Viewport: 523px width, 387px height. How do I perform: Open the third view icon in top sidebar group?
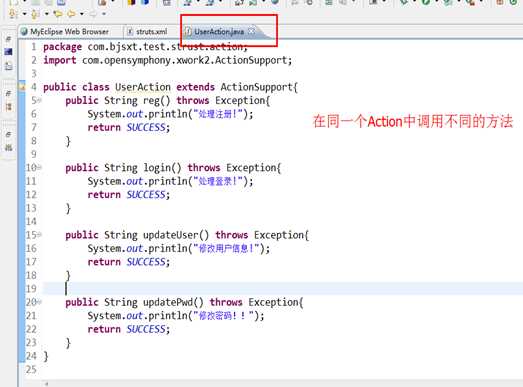8,66
